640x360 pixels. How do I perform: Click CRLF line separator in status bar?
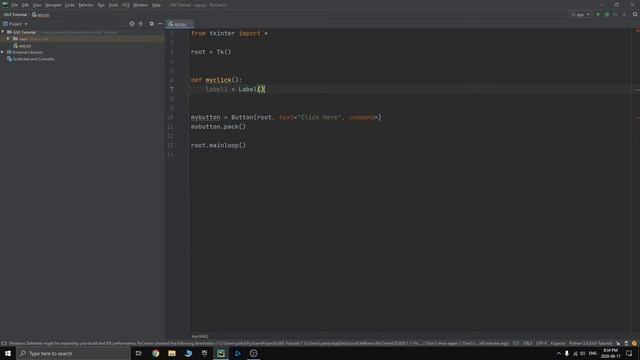(528, 344)
